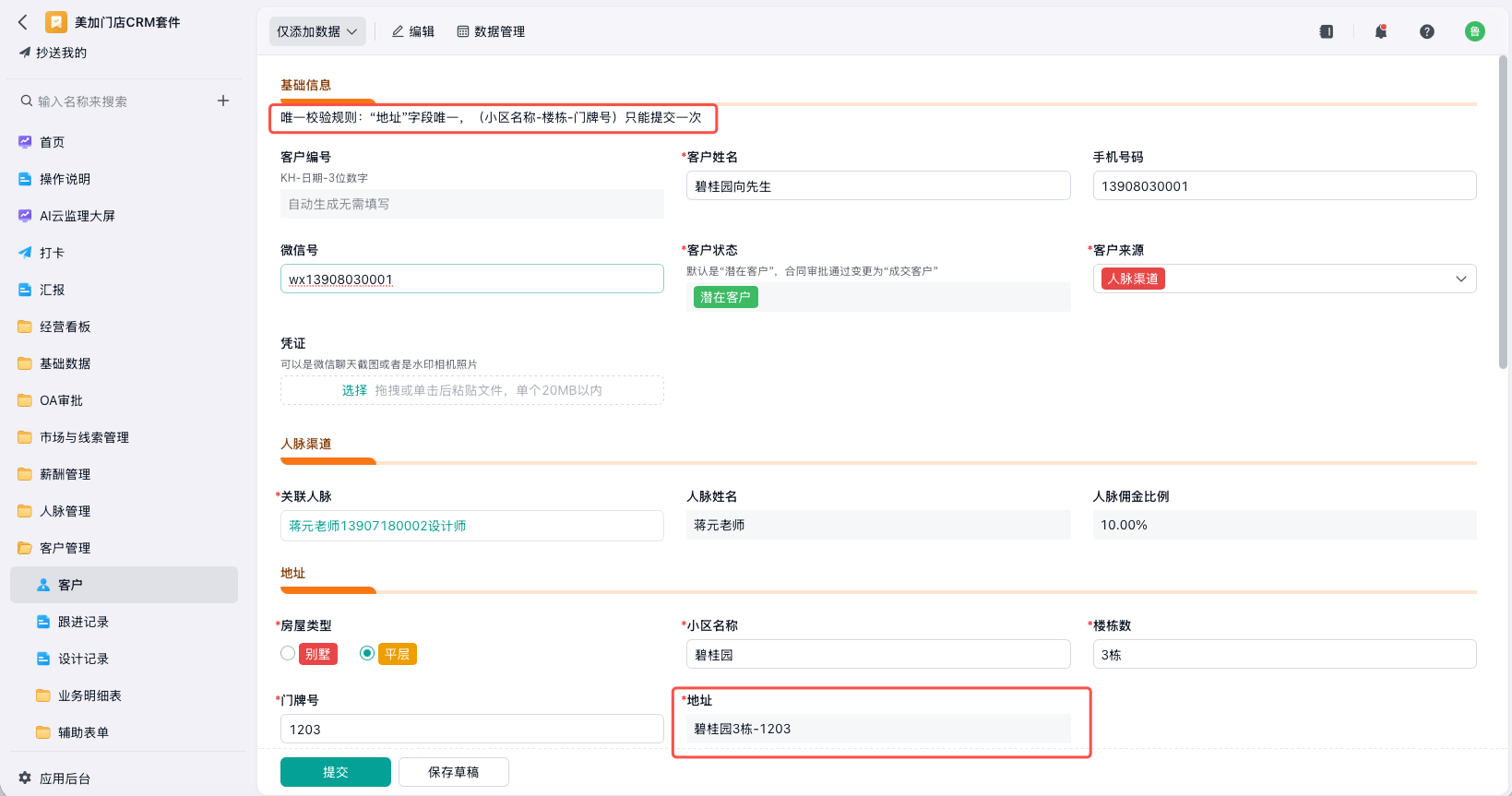1512x796 pixels.
Task: Click the 编辑 pencil toolbar item
Action: pos(413,31)
